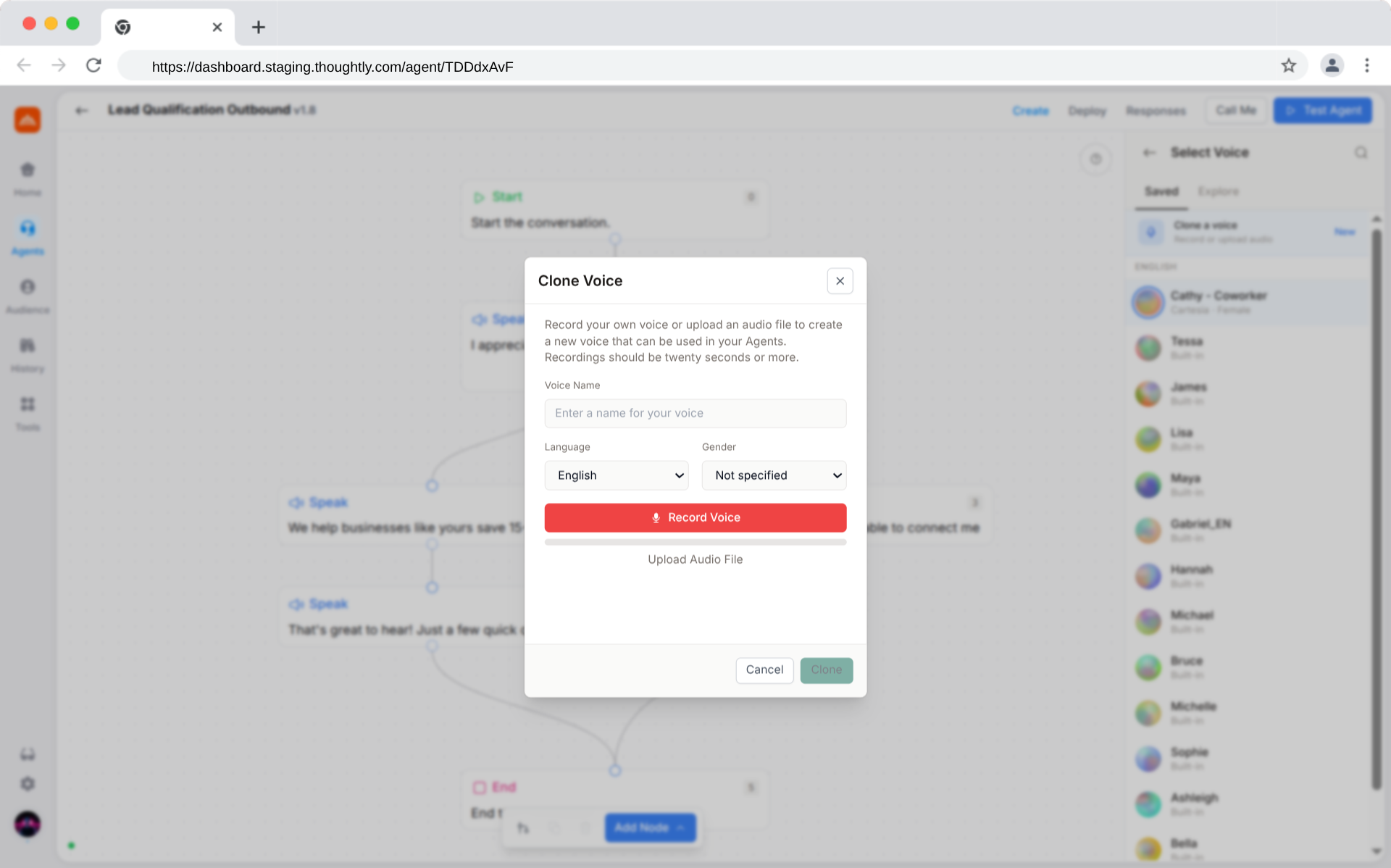Open your profile avatar at bottom left

coord(28,825)
